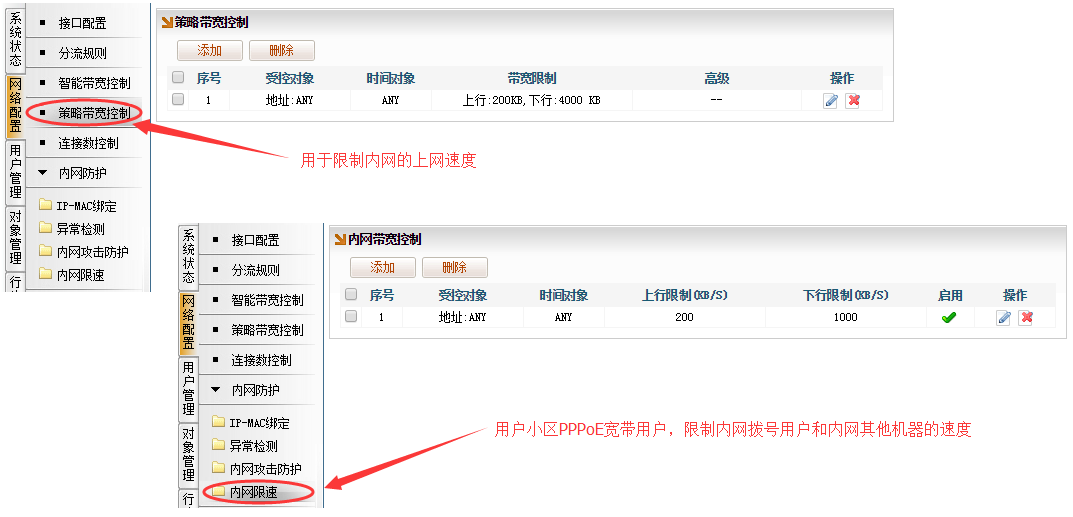Open 内网限速 folder in upper sidebar
1073x517 pixels.
pyautogui.click(x=73, y=275)
